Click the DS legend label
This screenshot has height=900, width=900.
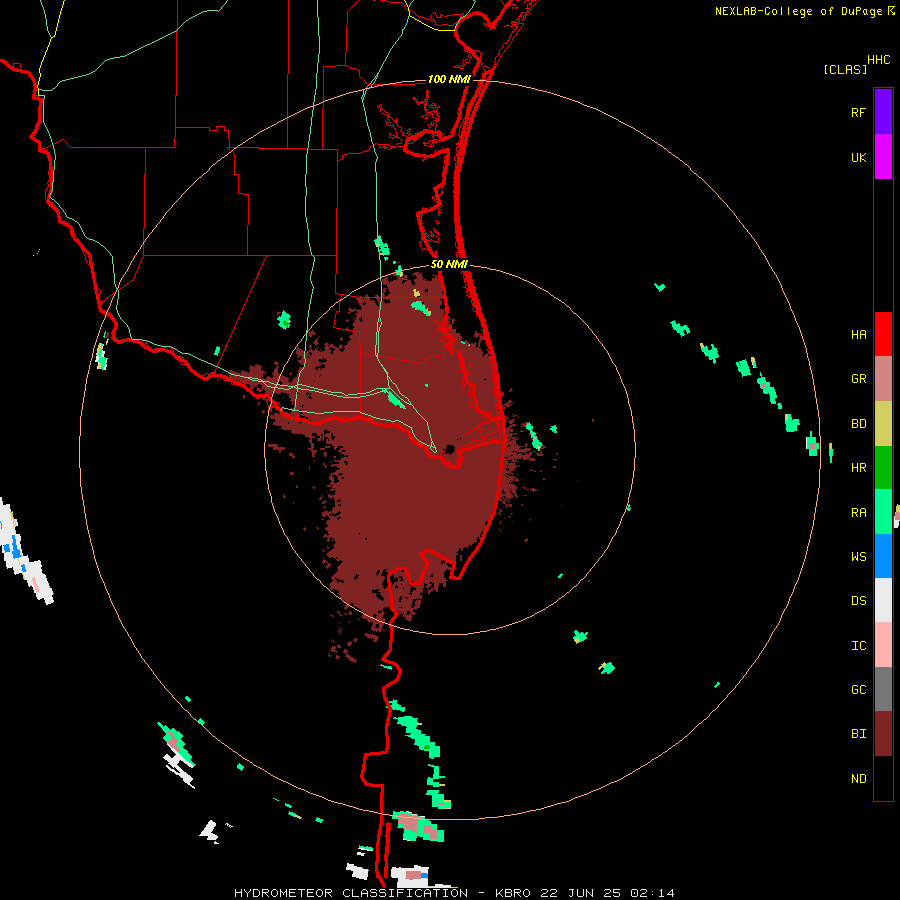[x=858, y=601]
